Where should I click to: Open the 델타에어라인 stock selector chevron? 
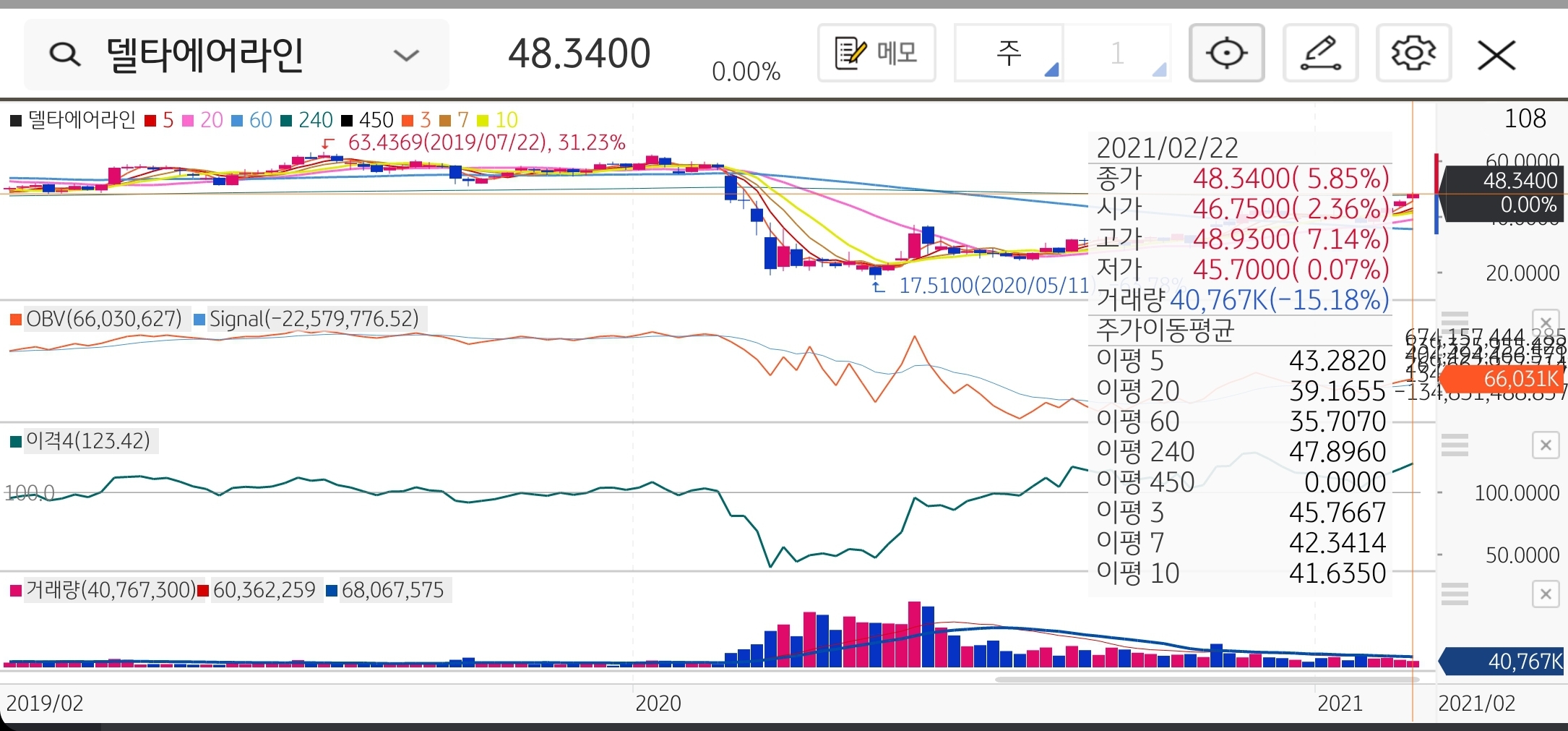[x=406, y=55]
